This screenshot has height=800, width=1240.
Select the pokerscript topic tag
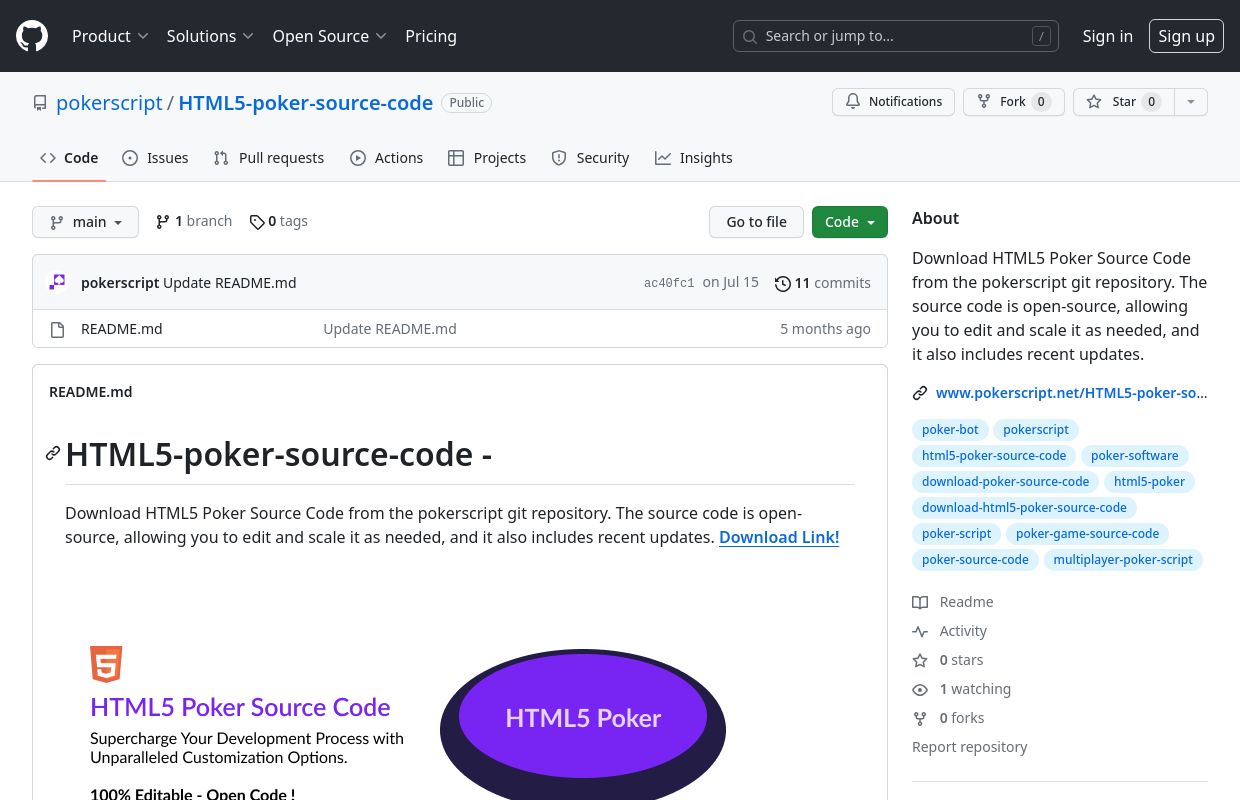tap(1036, 429)
